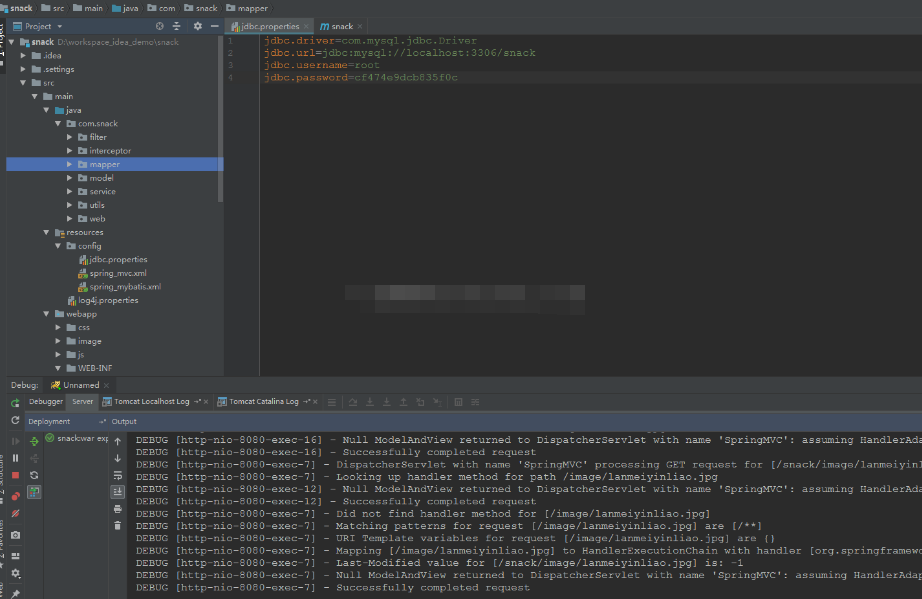Pause the running program
This screenshot has width=922, height=599.
pos(15,458)
